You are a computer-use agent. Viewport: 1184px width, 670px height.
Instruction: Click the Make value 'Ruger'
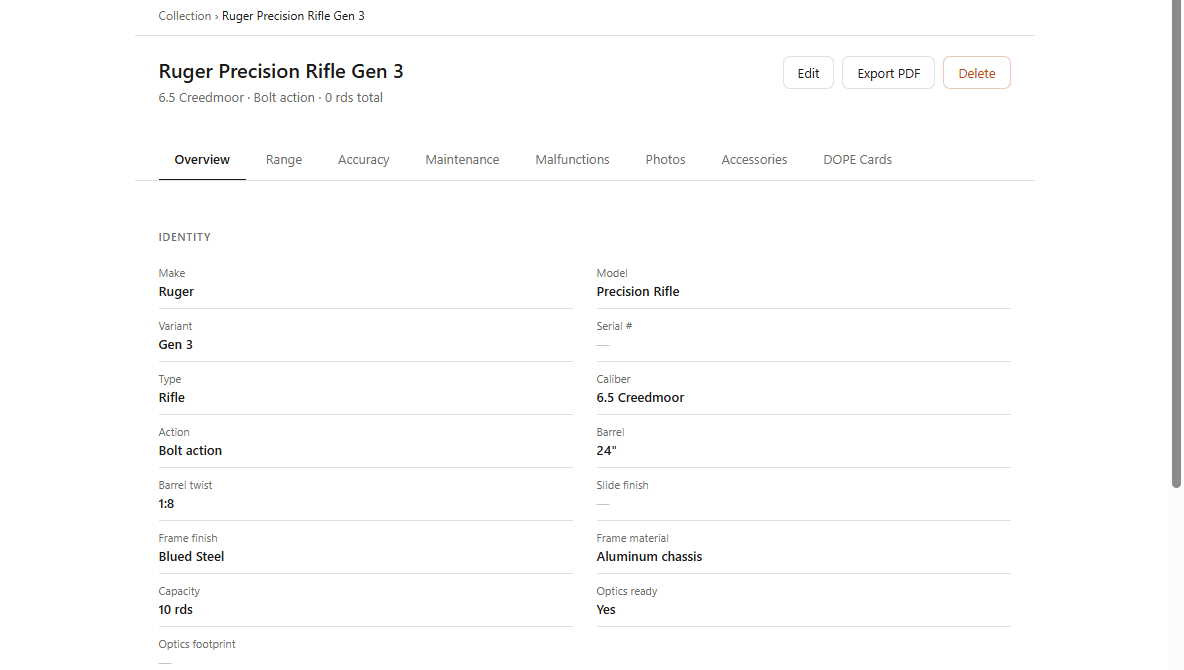coord(176,292)
